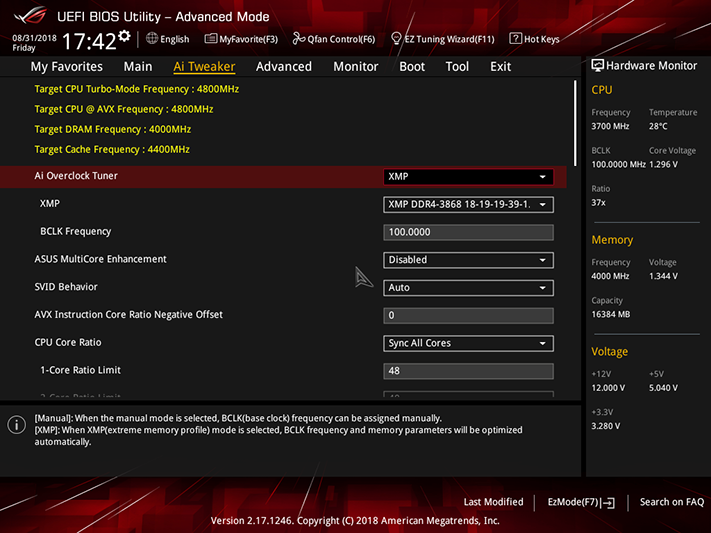Click Core Voltage value 1.296 V
Image resolution: width=711 pixels, height=533 pixels.
pos(663,164)
